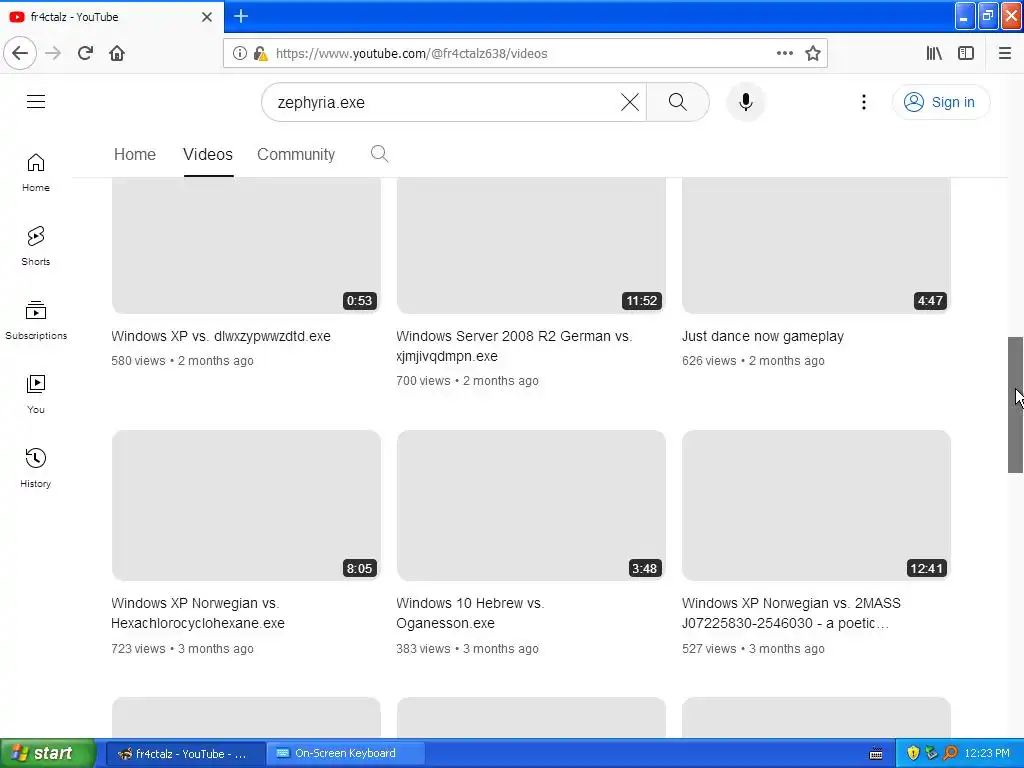The image size is (1024, 768).
Task: Click the insecure connection padlock warning icon
Action: (x=260, y=54)
